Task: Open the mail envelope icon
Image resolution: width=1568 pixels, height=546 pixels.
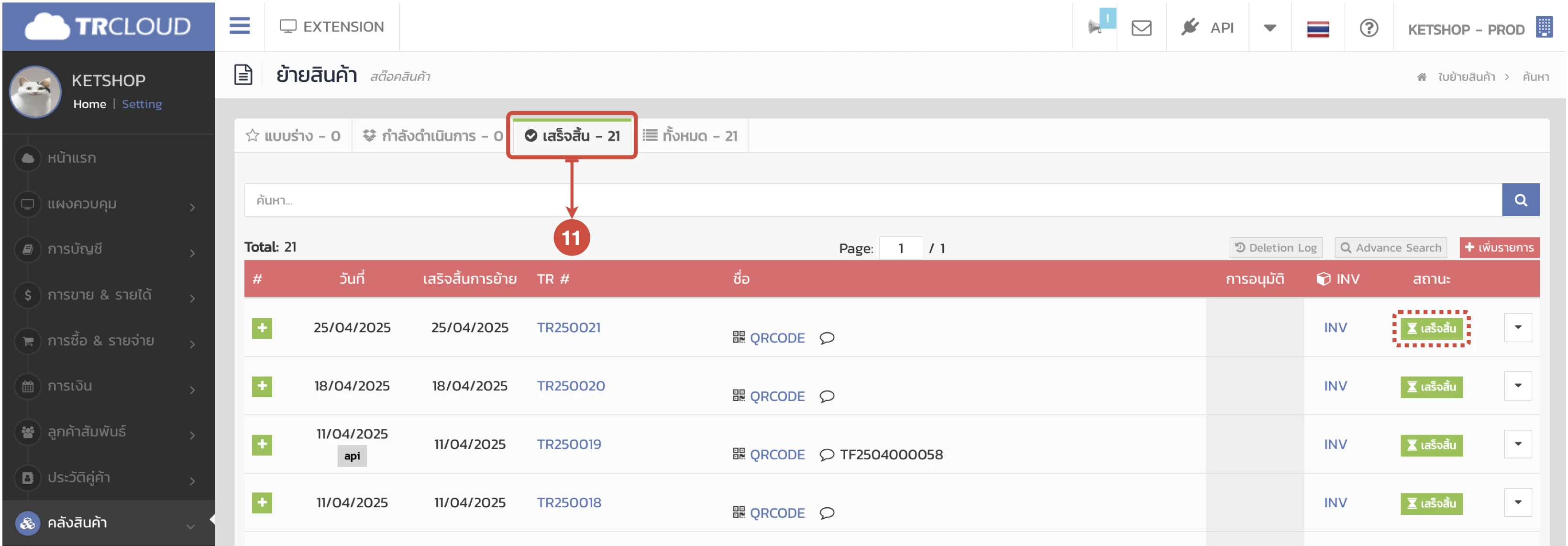Action: point(1141,28)
